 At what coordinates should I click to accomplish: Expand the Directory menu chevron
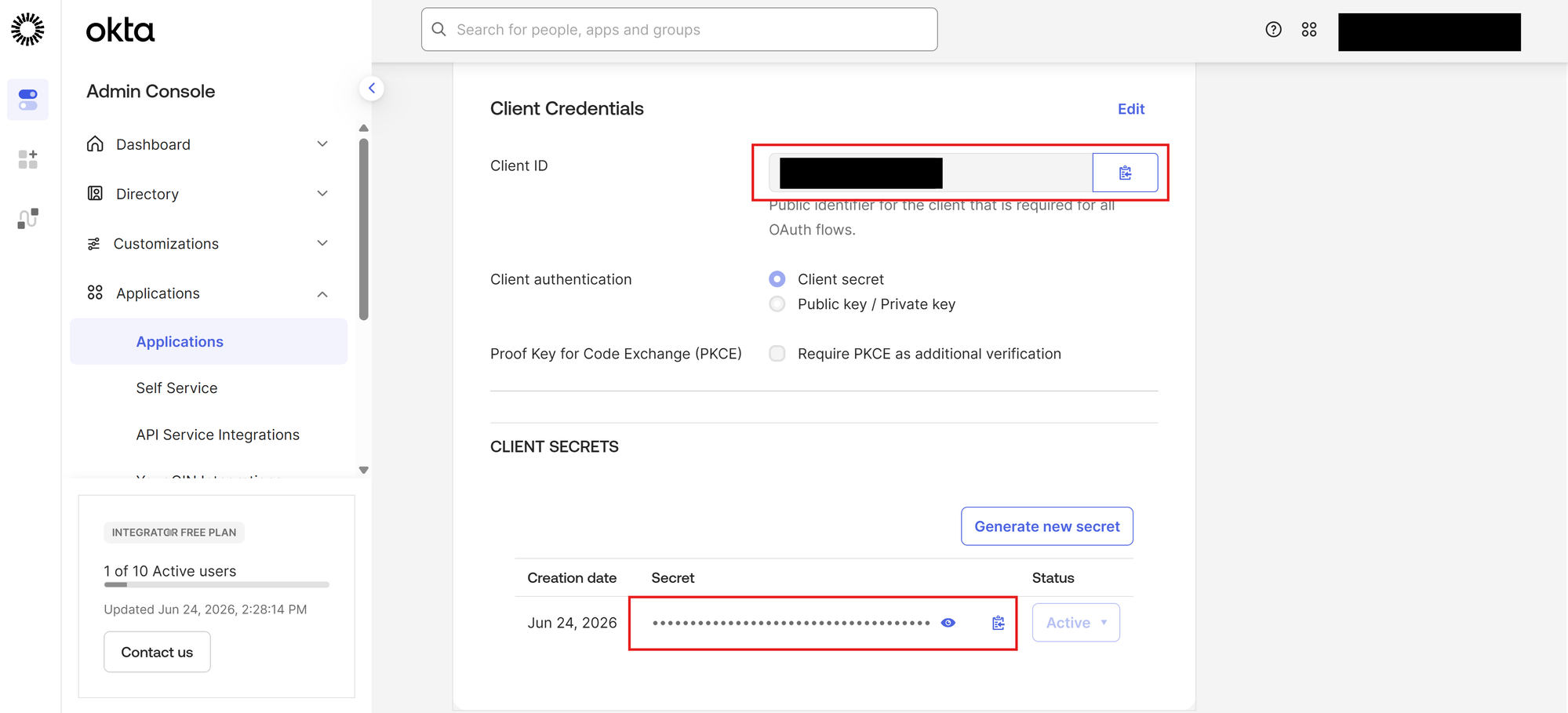[322, 193]
